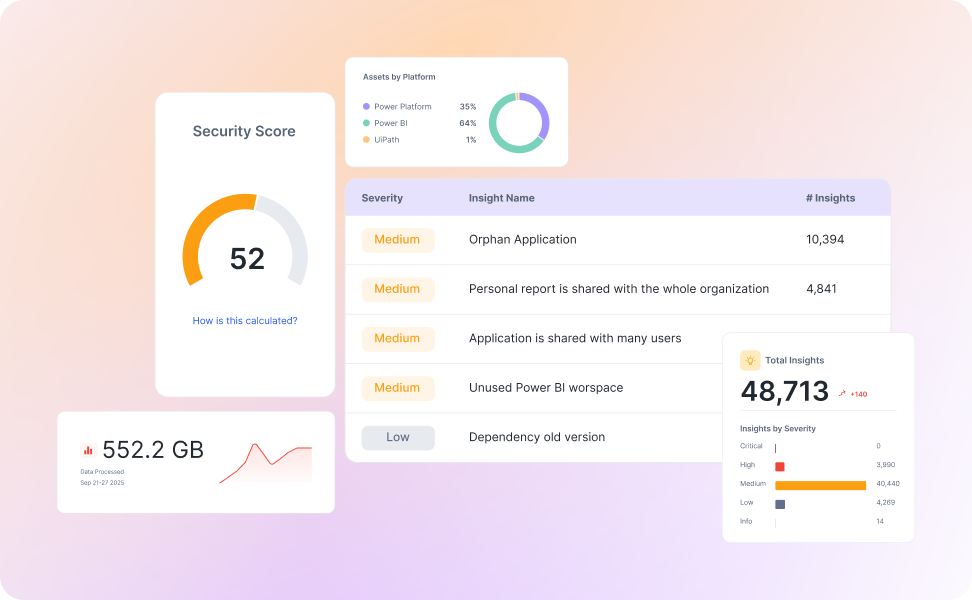Select the orange UiPath legend dot
This screenshot has width=972, height=600.
tap(366, 139)
